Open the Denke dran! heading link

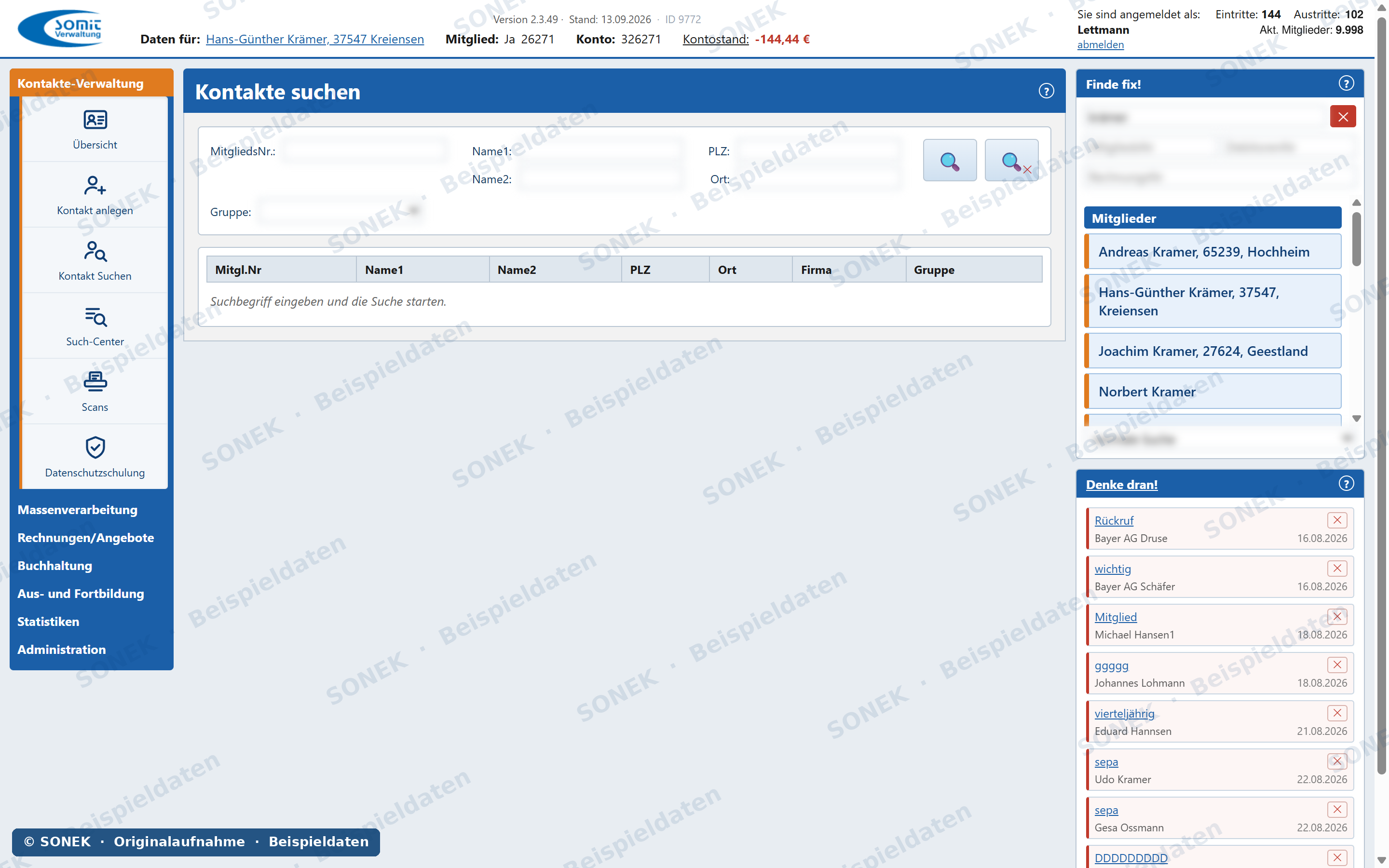pos(1121,485)
